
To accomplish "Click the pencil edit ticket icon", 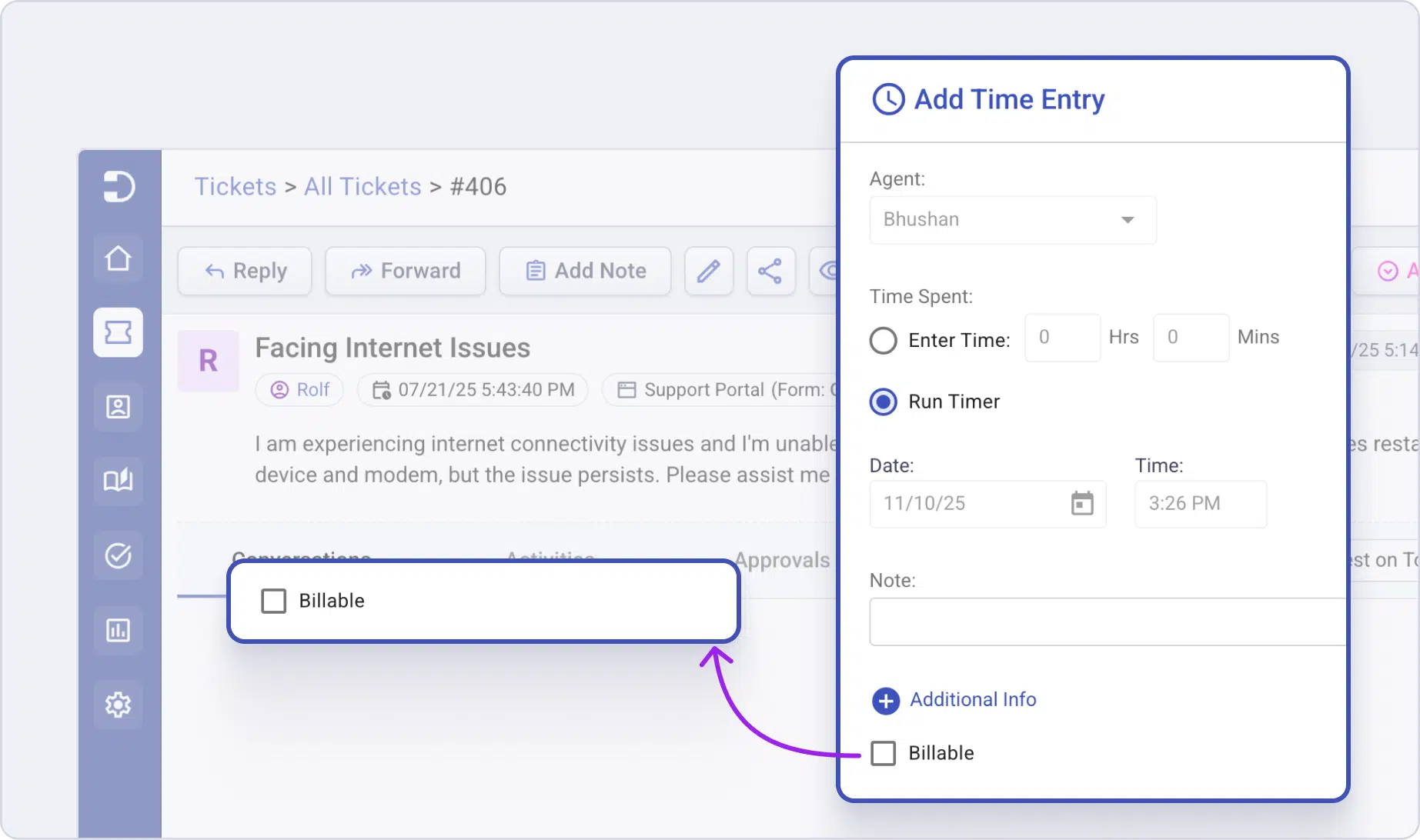I will tap(708, 271).
